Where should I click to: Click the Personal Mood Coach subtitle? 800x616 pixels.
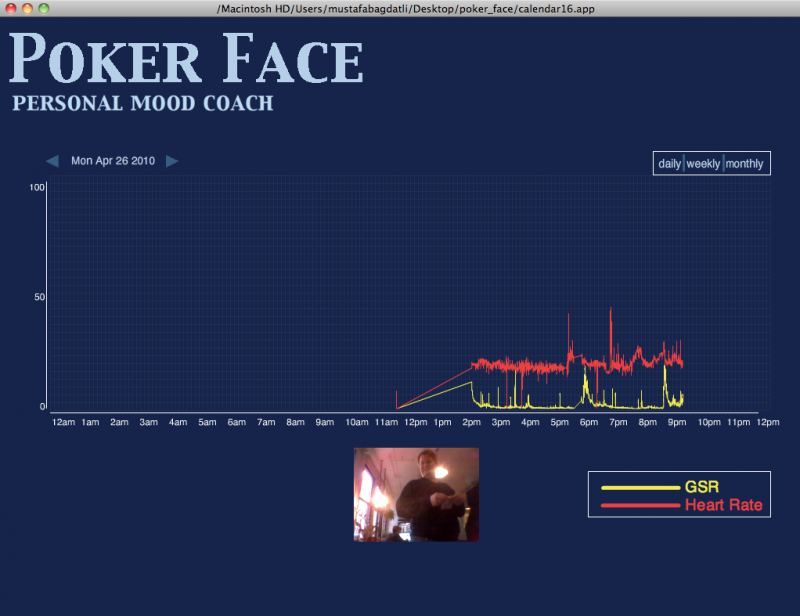(143, 103)
